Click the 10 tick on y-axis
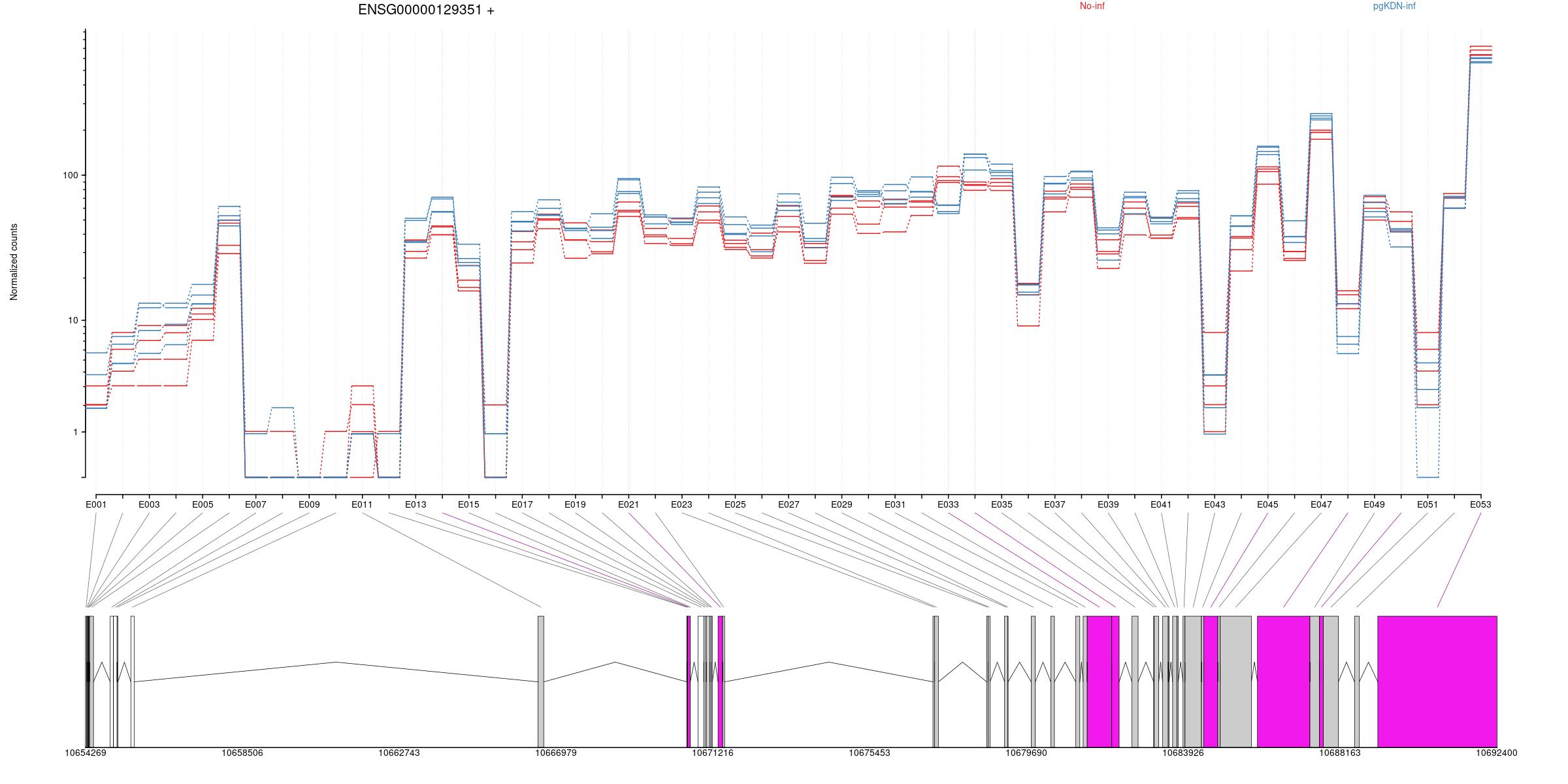This screenshot has width=1568, height=784. coord(72,321)
